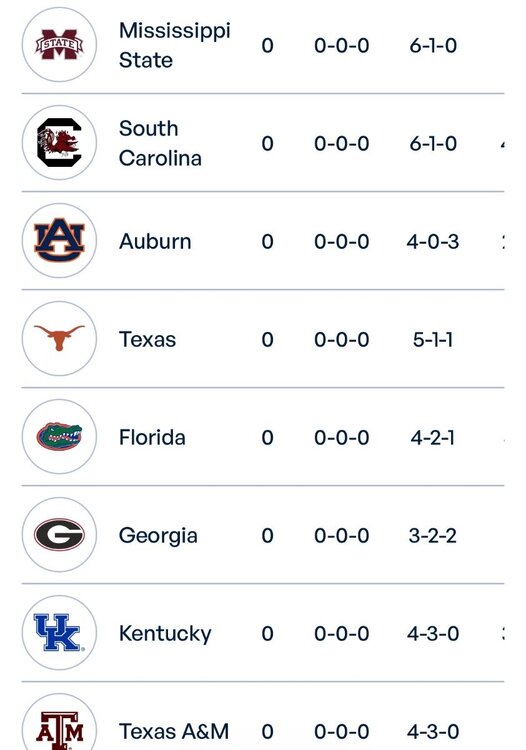Go to the Auburn team page
This screenshot has height=750, width=526.
[155, 242]
